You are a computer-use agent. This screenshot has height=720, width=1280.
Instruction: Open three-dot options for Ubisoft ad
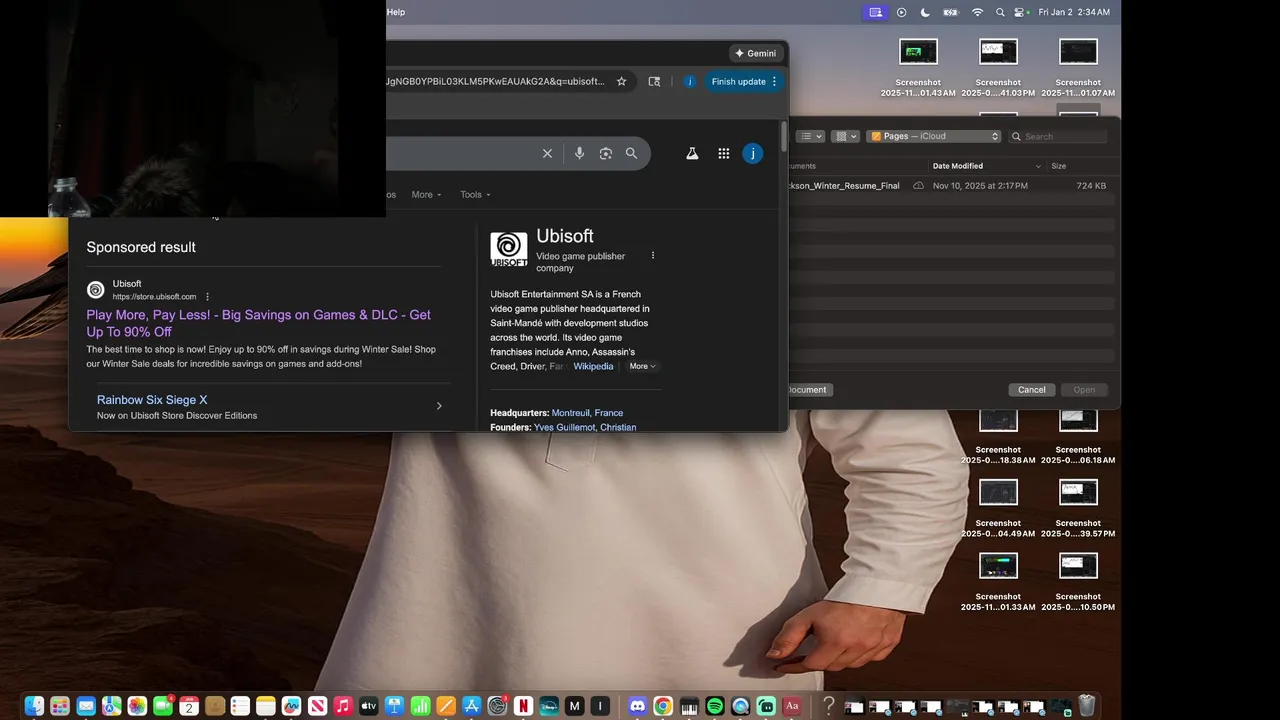click(x=208, y=297)
